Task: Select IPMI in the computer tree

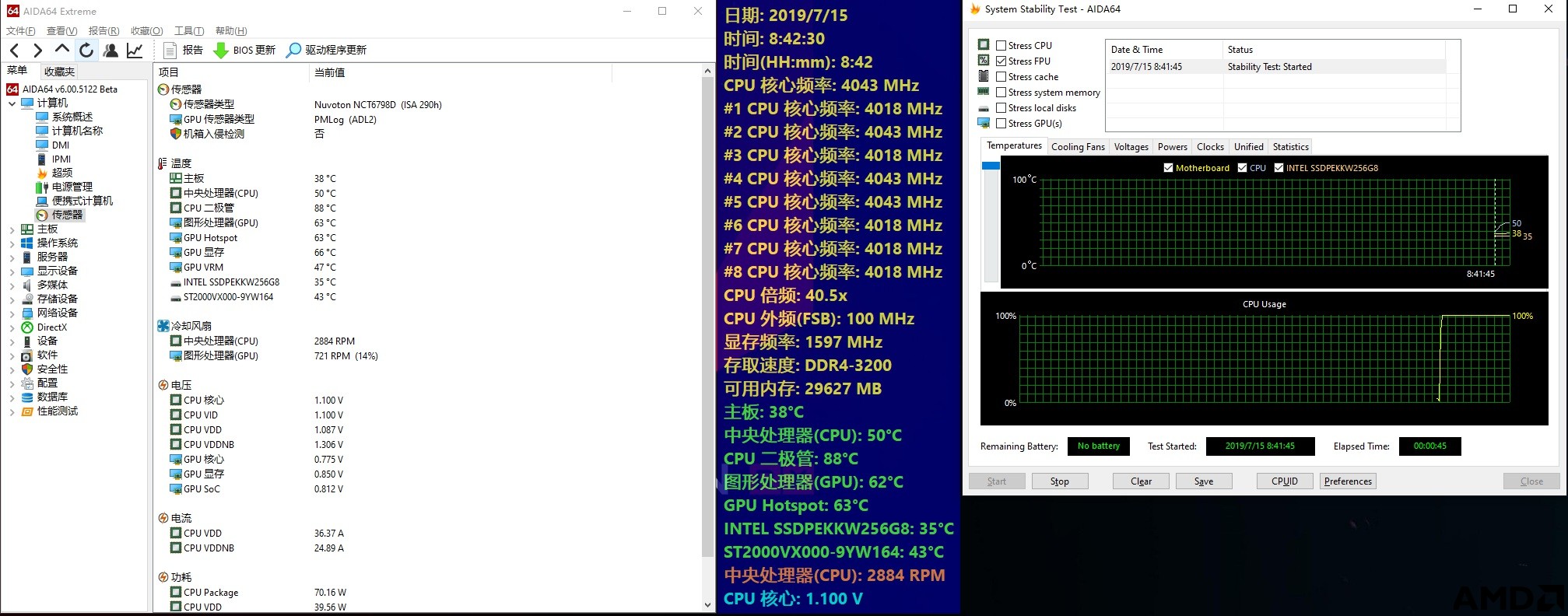Action: point(54,159)
